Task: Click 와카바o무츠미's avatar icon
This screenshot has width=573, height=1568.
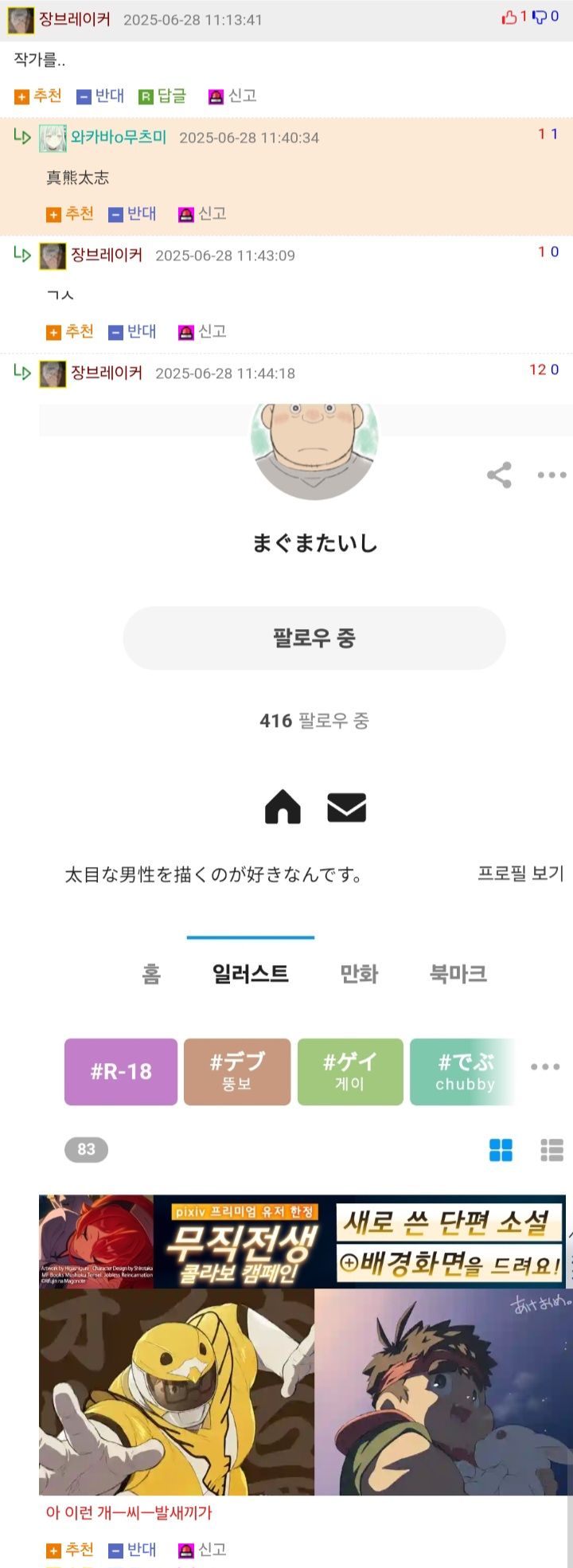Action: click(x=53, y=138)
